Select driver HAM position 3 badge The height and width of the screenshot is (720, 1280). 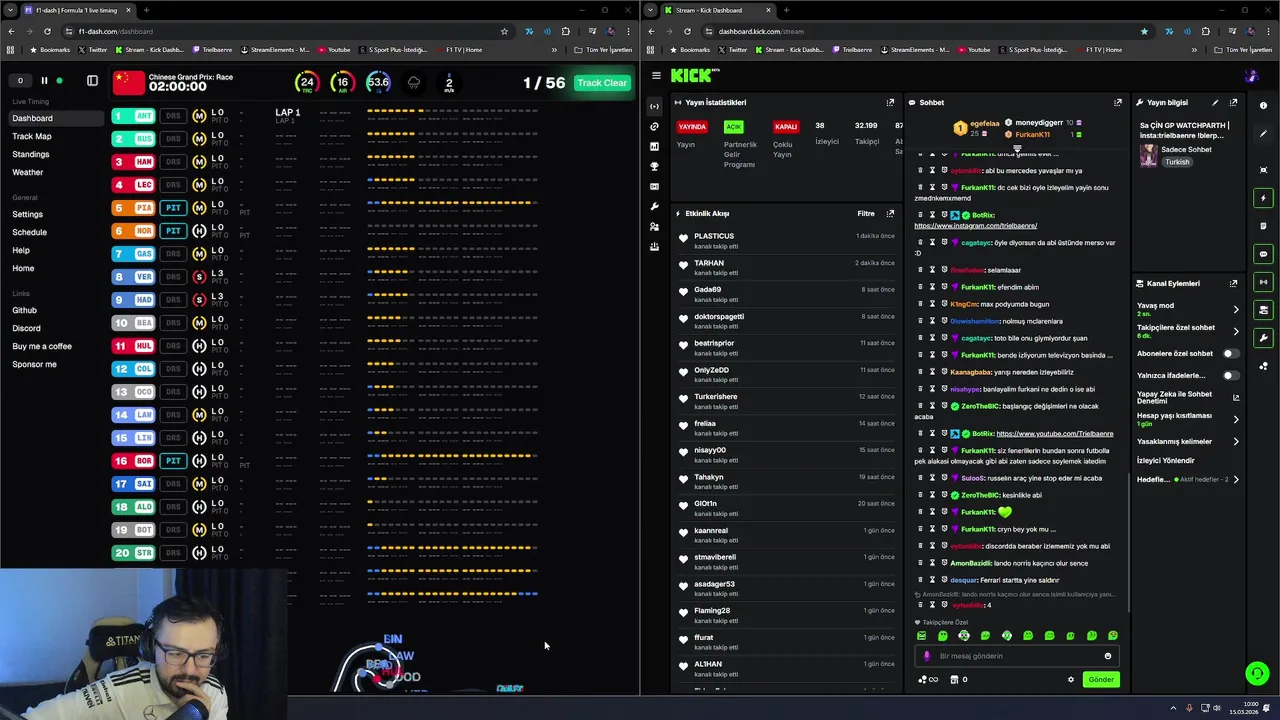point(133,161)
